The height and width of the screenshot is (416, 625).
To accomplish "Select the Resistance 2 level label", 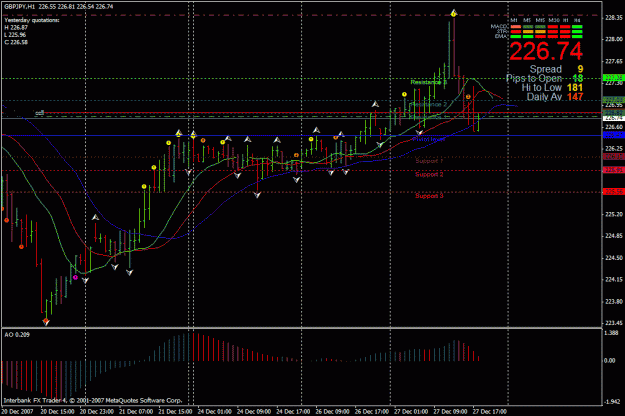I will [428, 104].
